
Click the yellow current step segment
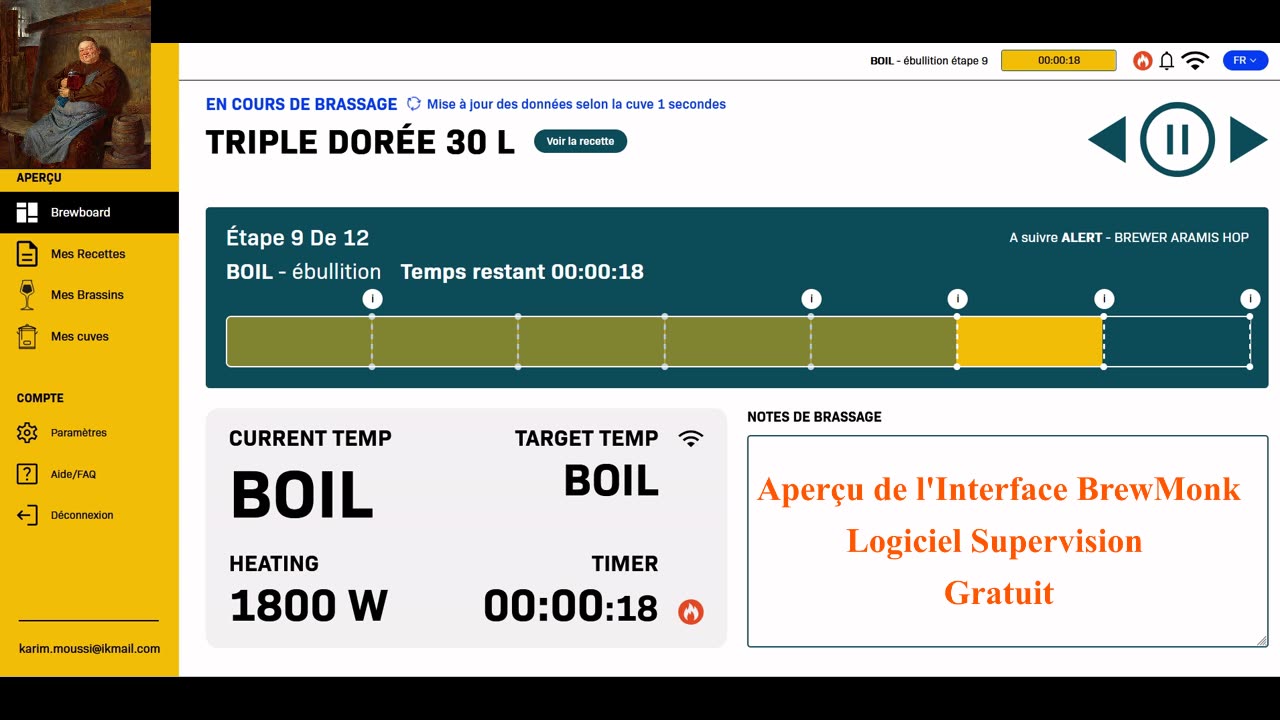[1030, 341]
